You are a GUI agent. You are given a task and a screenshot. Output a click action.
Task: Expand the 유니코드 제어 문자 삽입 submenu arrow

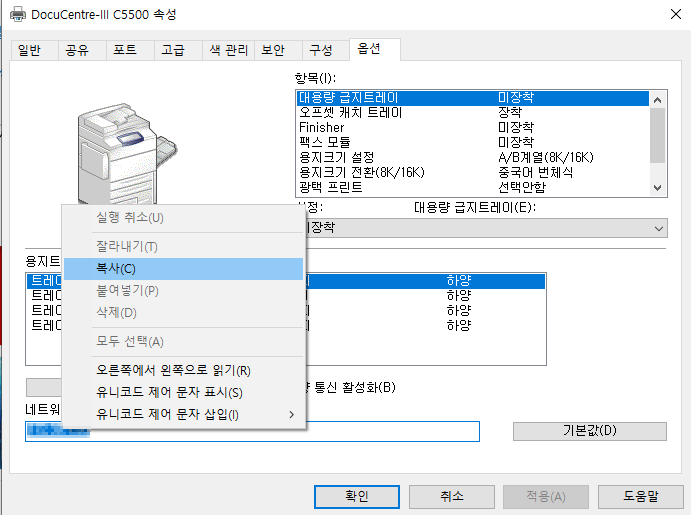click(x=291, y=415)
